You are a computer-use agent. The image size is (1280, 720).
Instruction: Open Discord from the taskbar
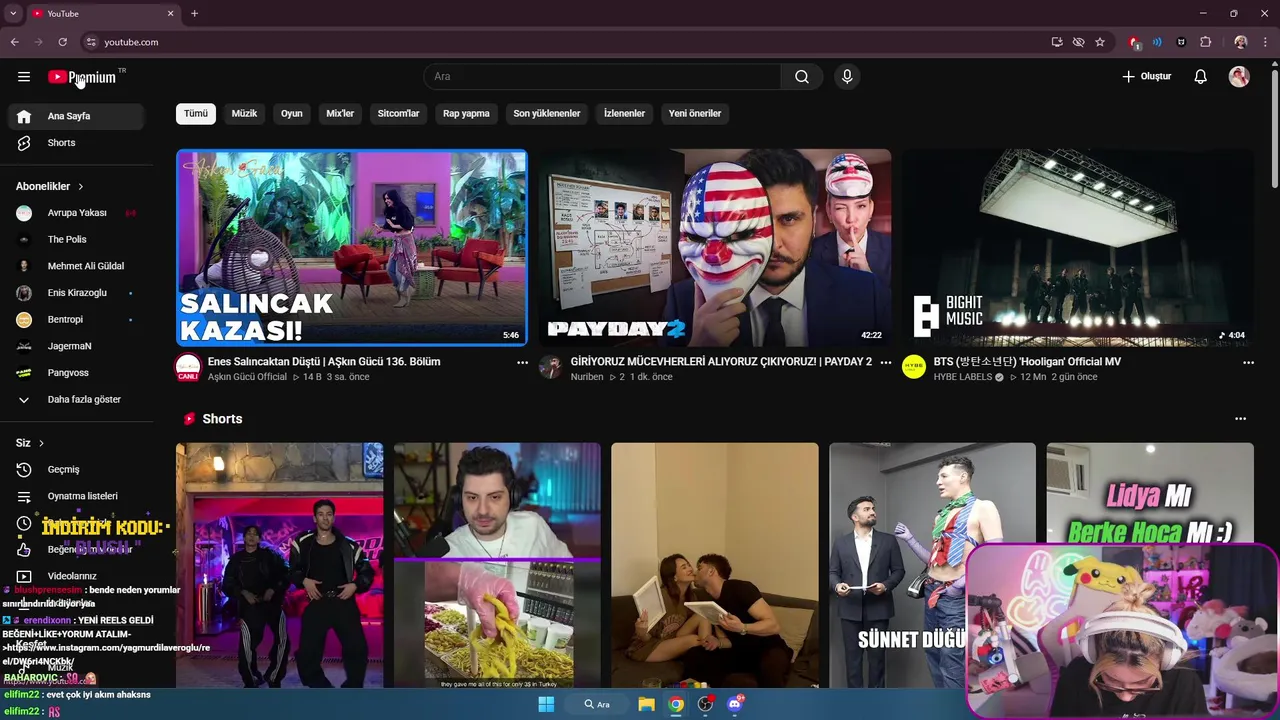click(735, 704)
